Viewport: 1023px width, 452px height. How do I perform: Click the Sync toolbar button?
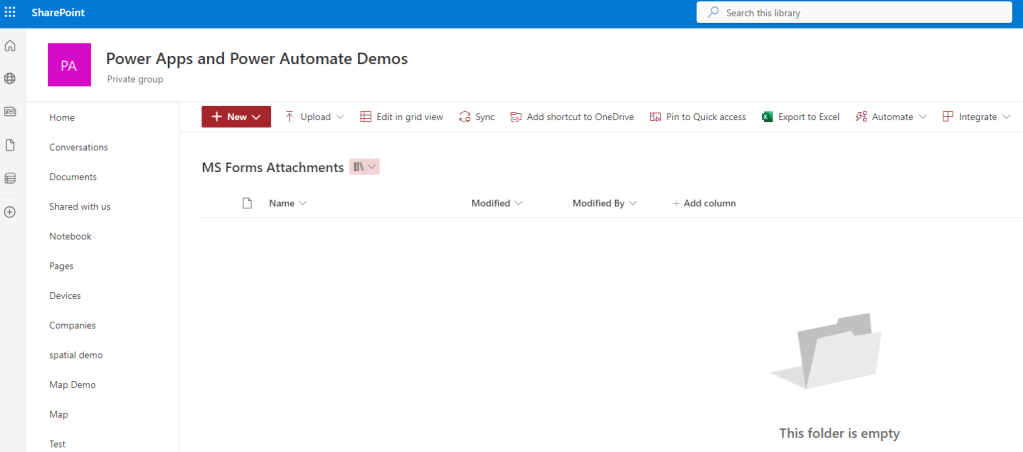(x=476, y=117)
